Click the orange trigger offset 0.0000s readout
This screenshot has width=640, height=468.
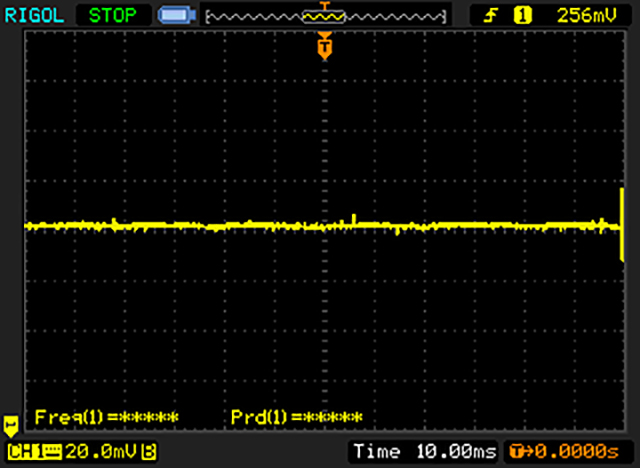pyautogui.click(x=565, y=451)
